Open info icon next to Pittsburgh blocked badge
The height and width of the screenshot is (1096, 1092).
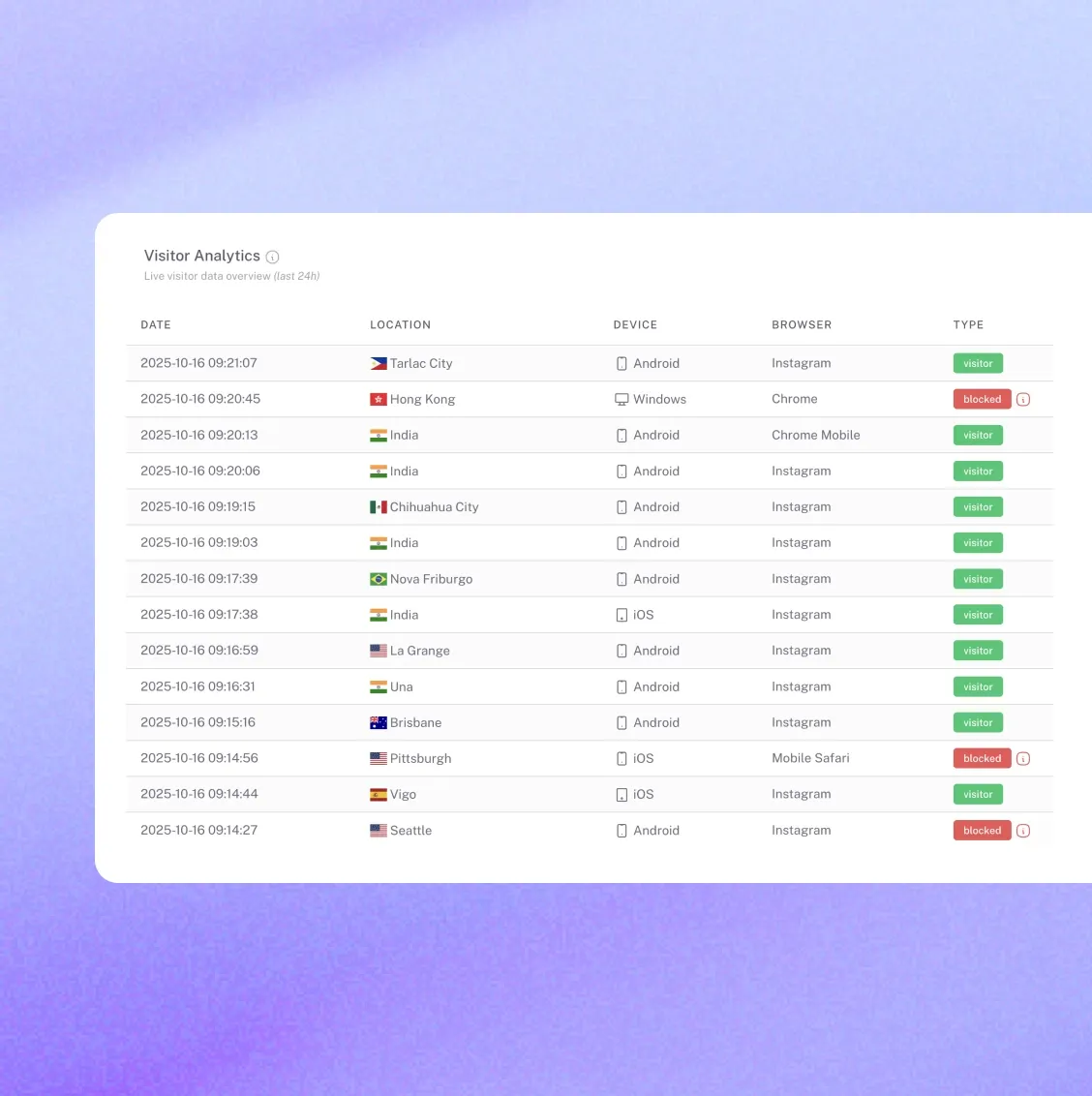coord(1023,758)
